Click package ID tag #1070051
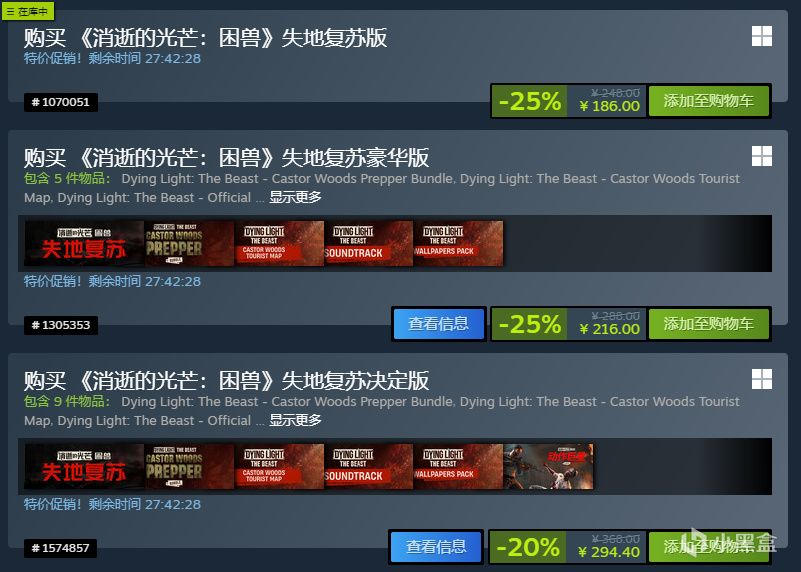Viewport: 801px width, 572px height. (61, 102)
